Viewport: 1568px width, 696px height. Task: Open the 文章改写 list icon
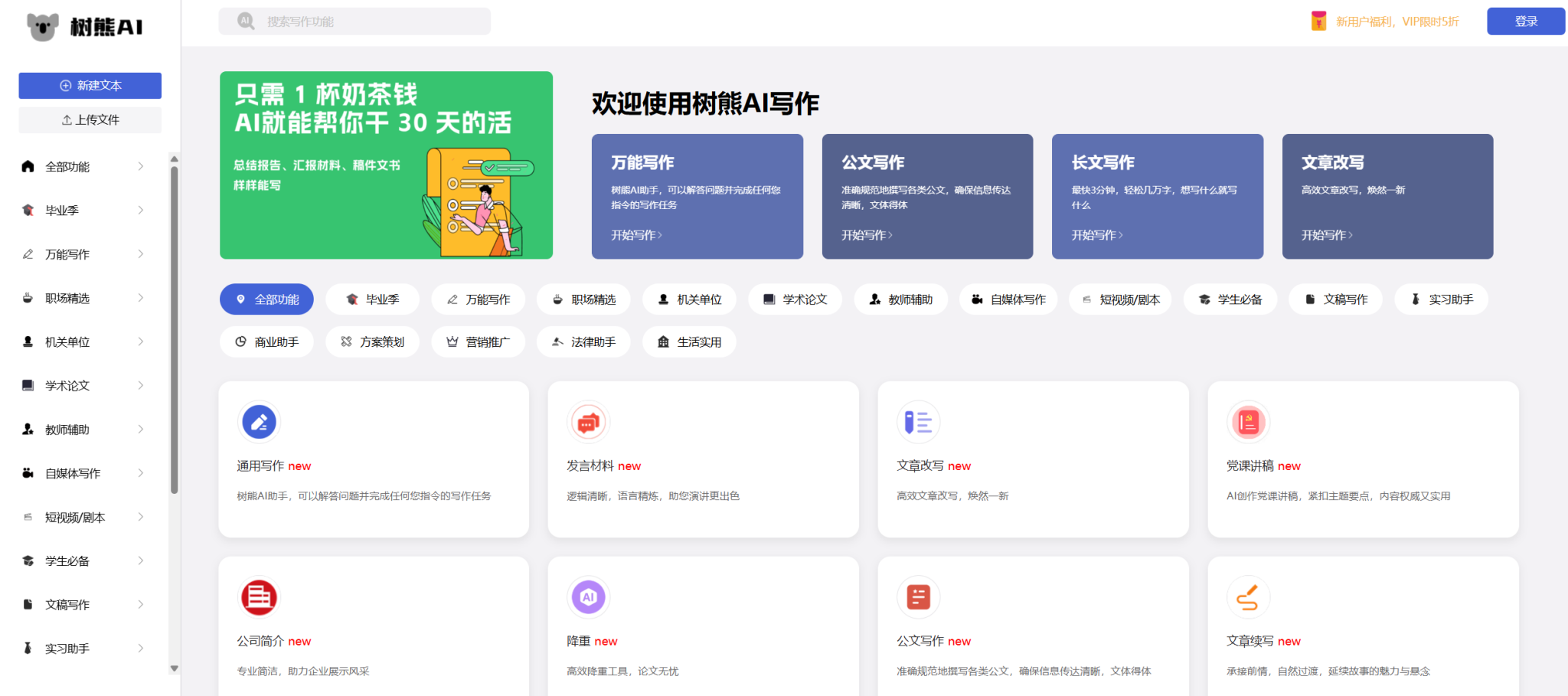(x=918, y=422)
